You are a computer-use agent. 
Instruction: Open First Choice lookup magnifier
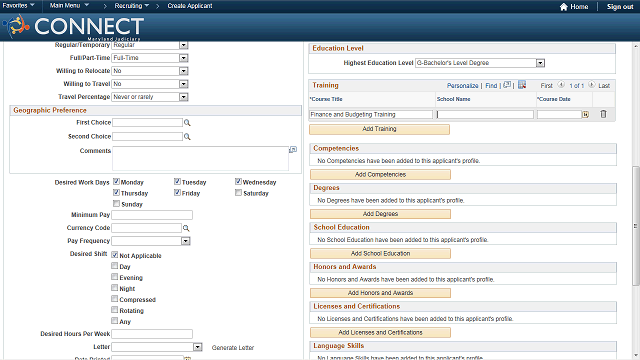(x=187, y=122)
